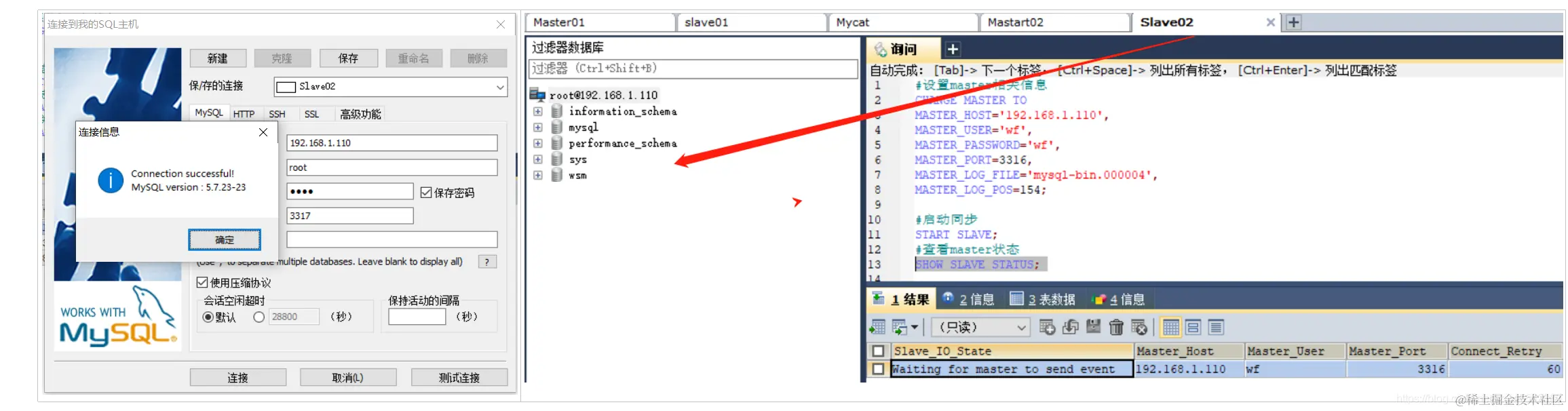The height and width of the screenshot is (411, 1568).
Task: Switch to the Mycat connection tab
Action: coord(904,22)
